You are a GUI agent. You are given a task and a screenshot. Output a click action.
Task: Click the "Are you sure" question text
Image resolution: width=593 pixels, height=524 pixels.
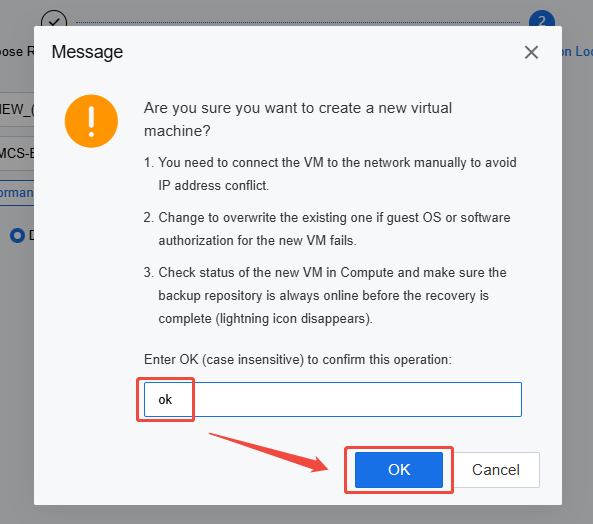click(298, 119)
